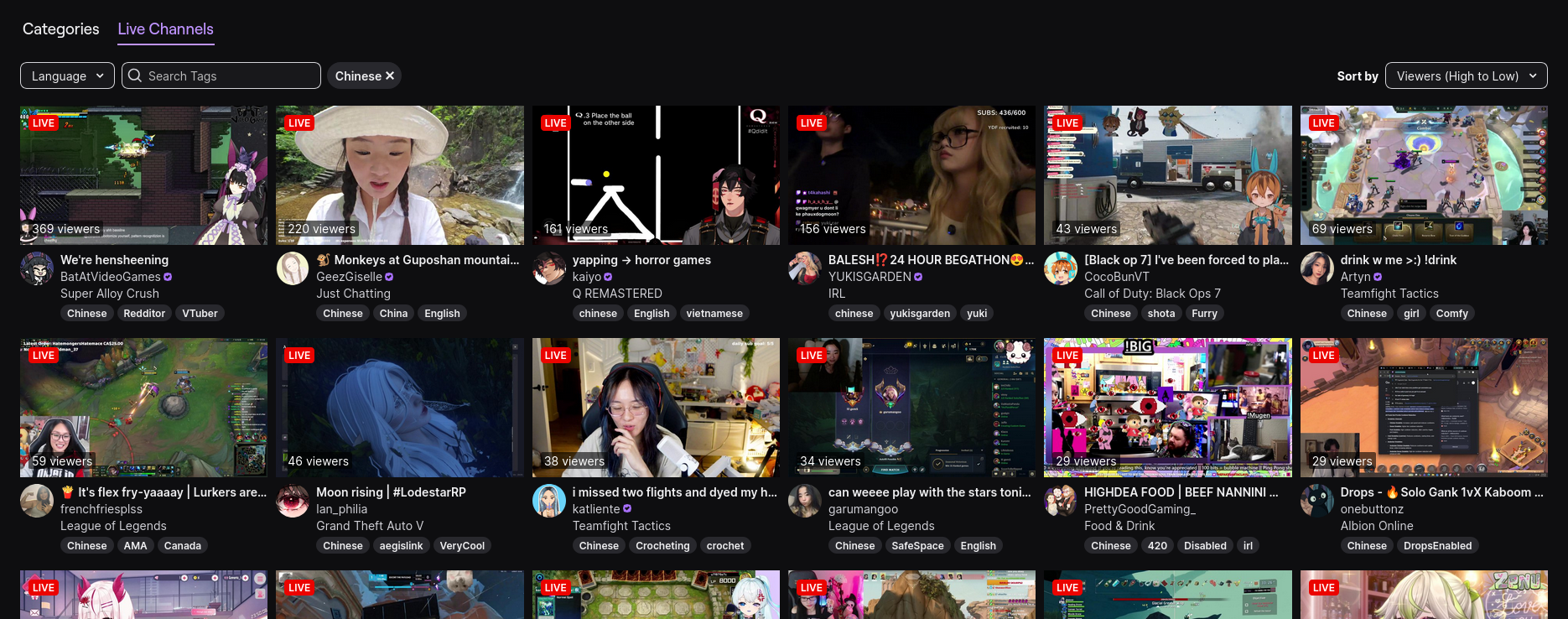Open "Moon rising | #LodestarRP" stream title

391,492
